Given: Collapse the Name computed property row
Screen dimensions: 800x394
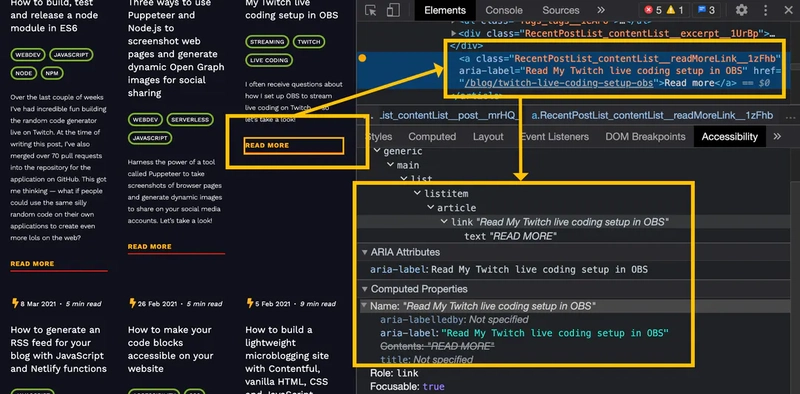Looking at the screenshot, I should click(x=364, y=306).
